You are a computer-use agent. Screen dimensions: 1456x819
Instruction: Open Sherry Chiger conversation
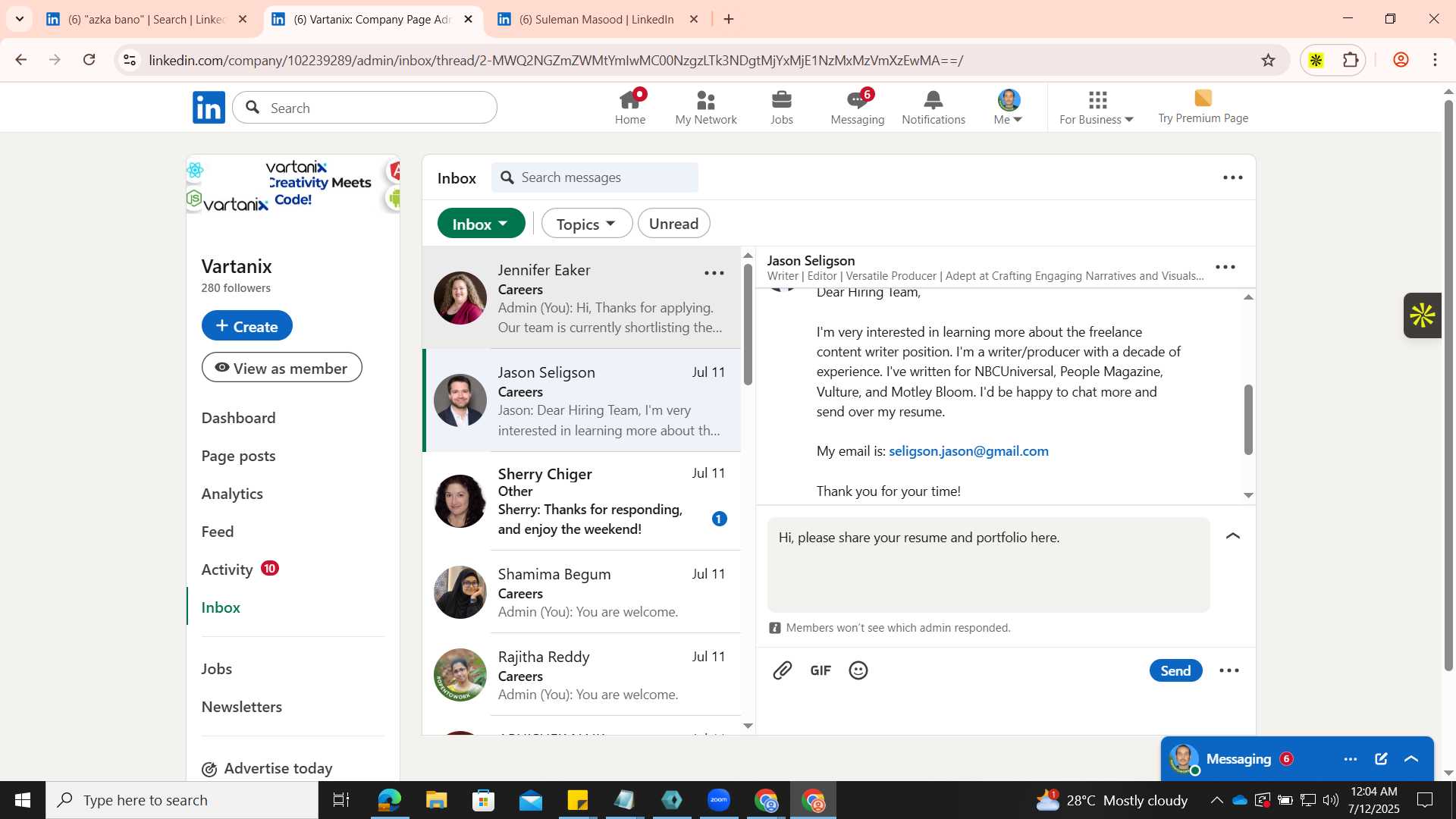coord(582,501)
